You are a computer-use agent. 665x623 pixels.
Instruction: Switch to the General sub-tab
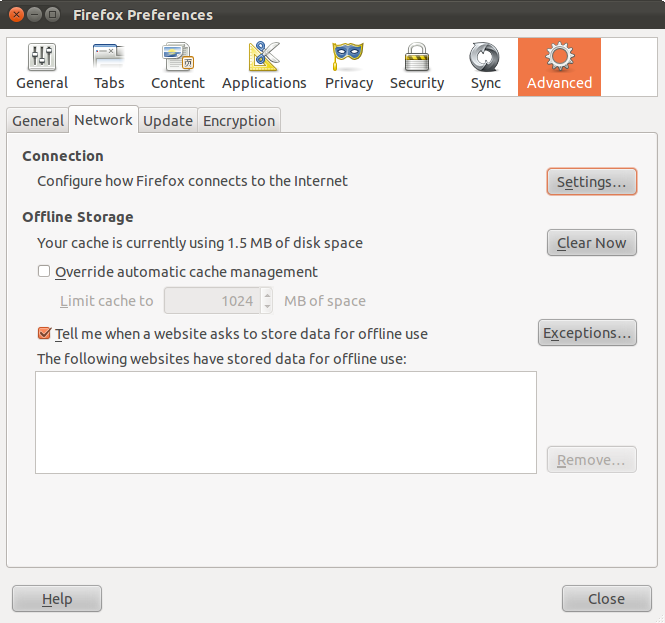pyautogui.click(x=38, y=121)
